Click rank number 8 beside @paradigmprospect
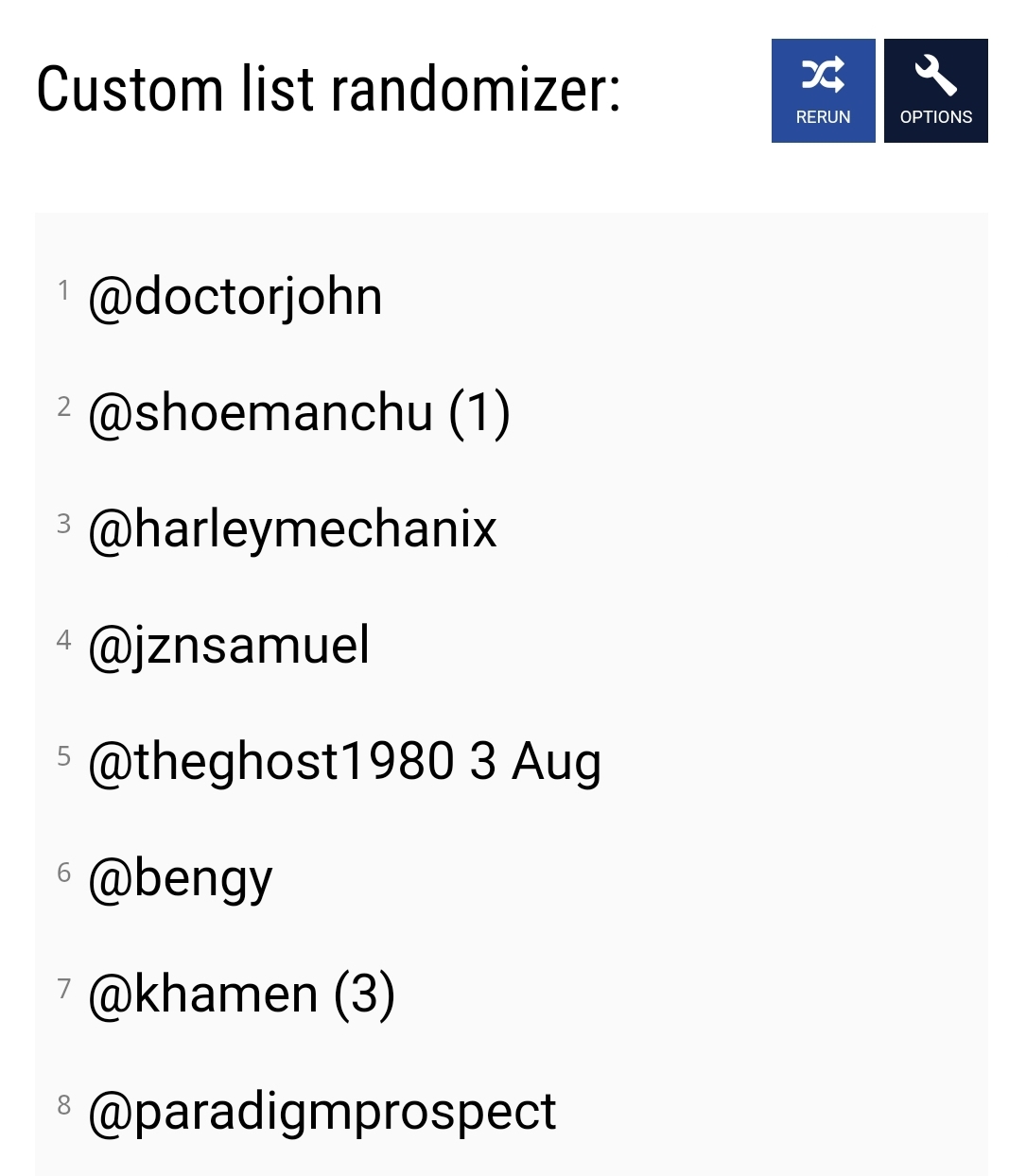The width and height of the screenshot is (1009, 1176). (x=63, y=1105)
